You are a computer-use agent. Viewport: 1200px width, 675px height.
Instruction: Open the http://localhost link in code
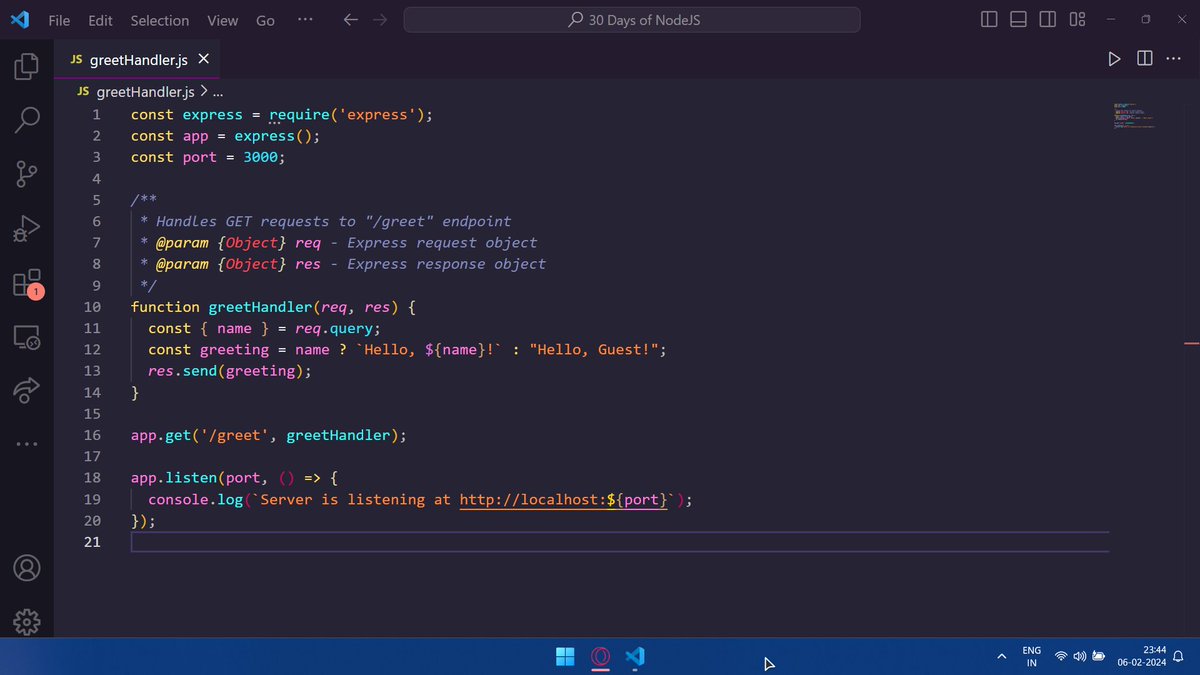tap(564, 499)
